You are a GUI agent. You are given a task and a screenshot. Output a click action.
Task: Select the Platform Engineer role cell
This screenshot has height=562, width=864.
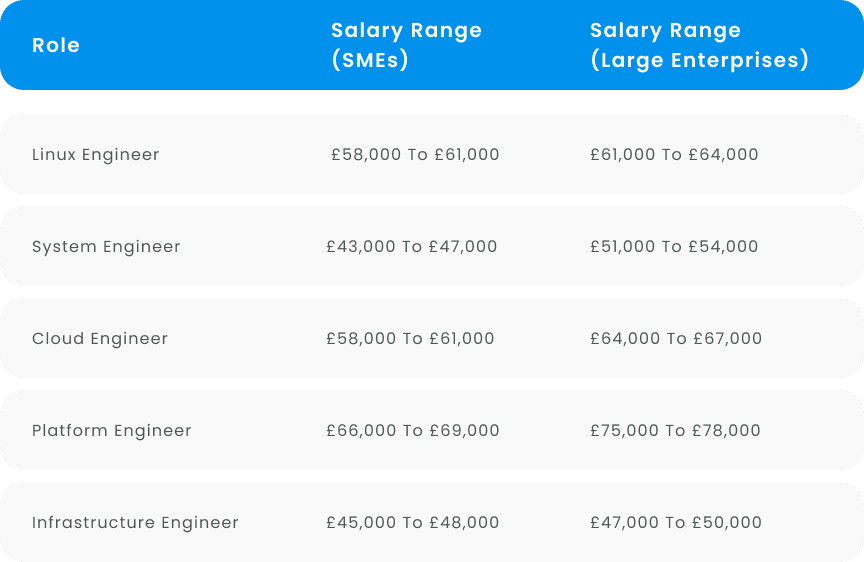pos(111,430)
